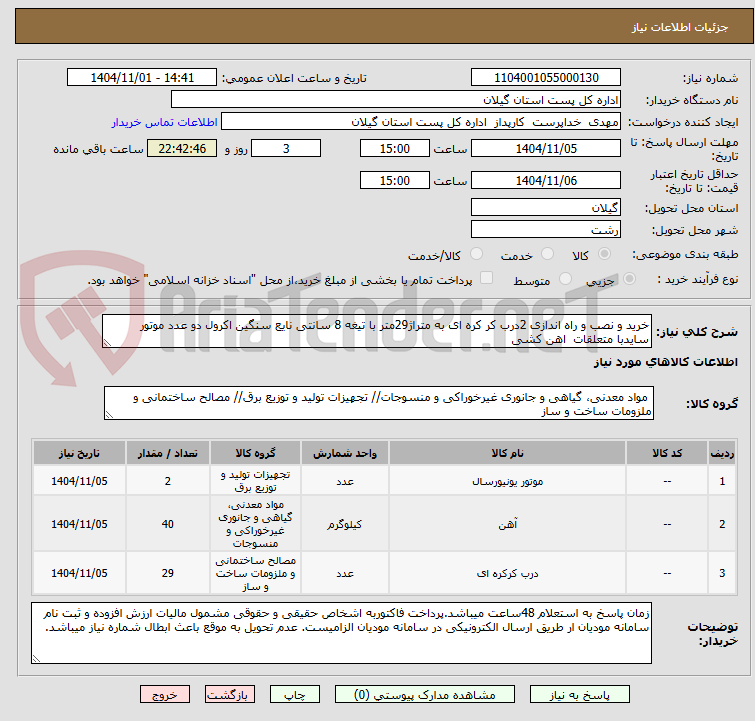Click quantity cell showing 29
The width and height of the screenshot is (755, 721).
pos(167,573)
